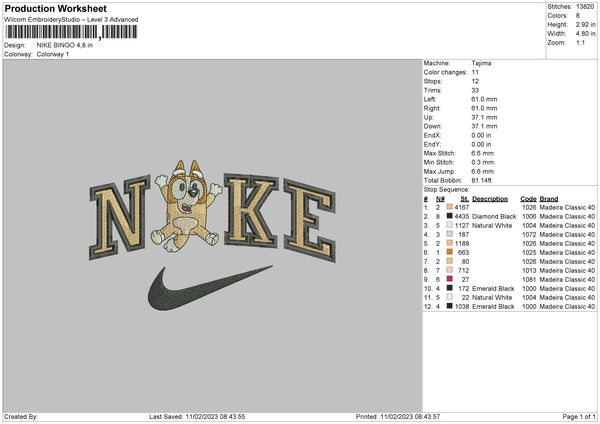The height and width of the screenshot is (424, 600).
Task: Select the colorway value 'Colorway 1'
Action: point(53,54)
